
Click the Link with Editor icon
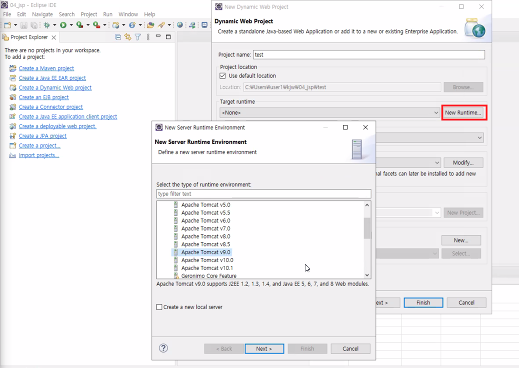128,37
